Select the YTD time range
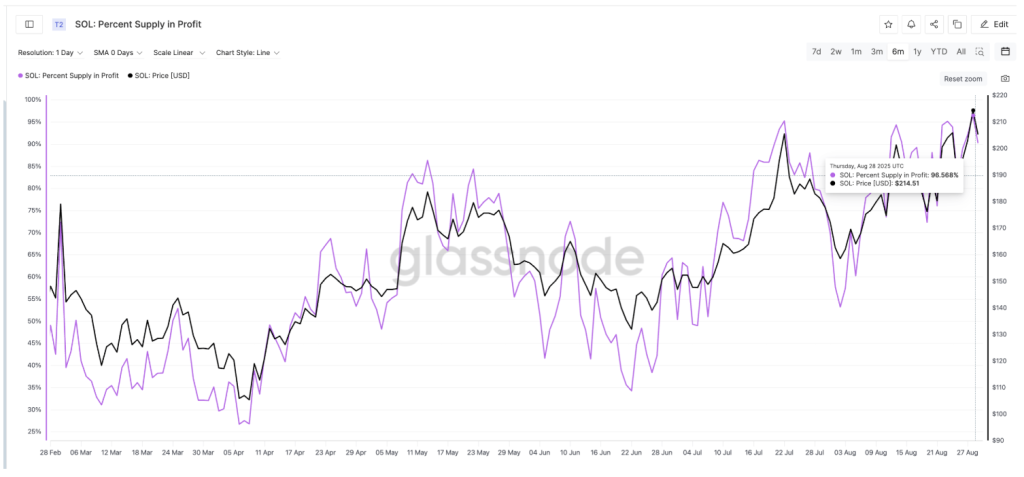This screenshot has height=477, width=1024. click(939, 52)
